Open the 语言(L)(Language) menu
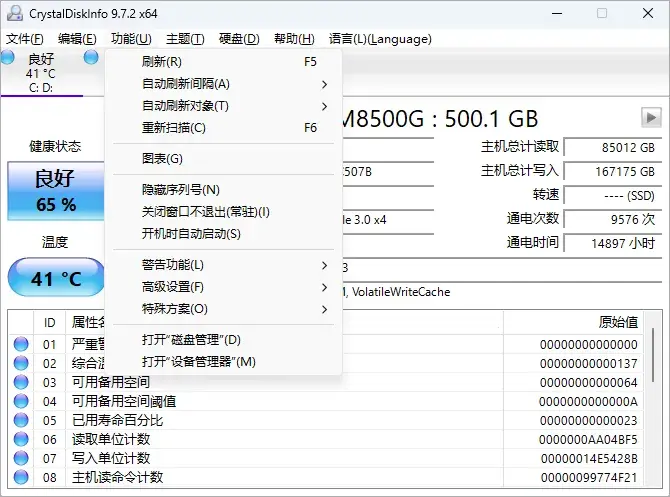Viewport: 670px width, 497px height. pyautogui.click(x=380, y=39)
